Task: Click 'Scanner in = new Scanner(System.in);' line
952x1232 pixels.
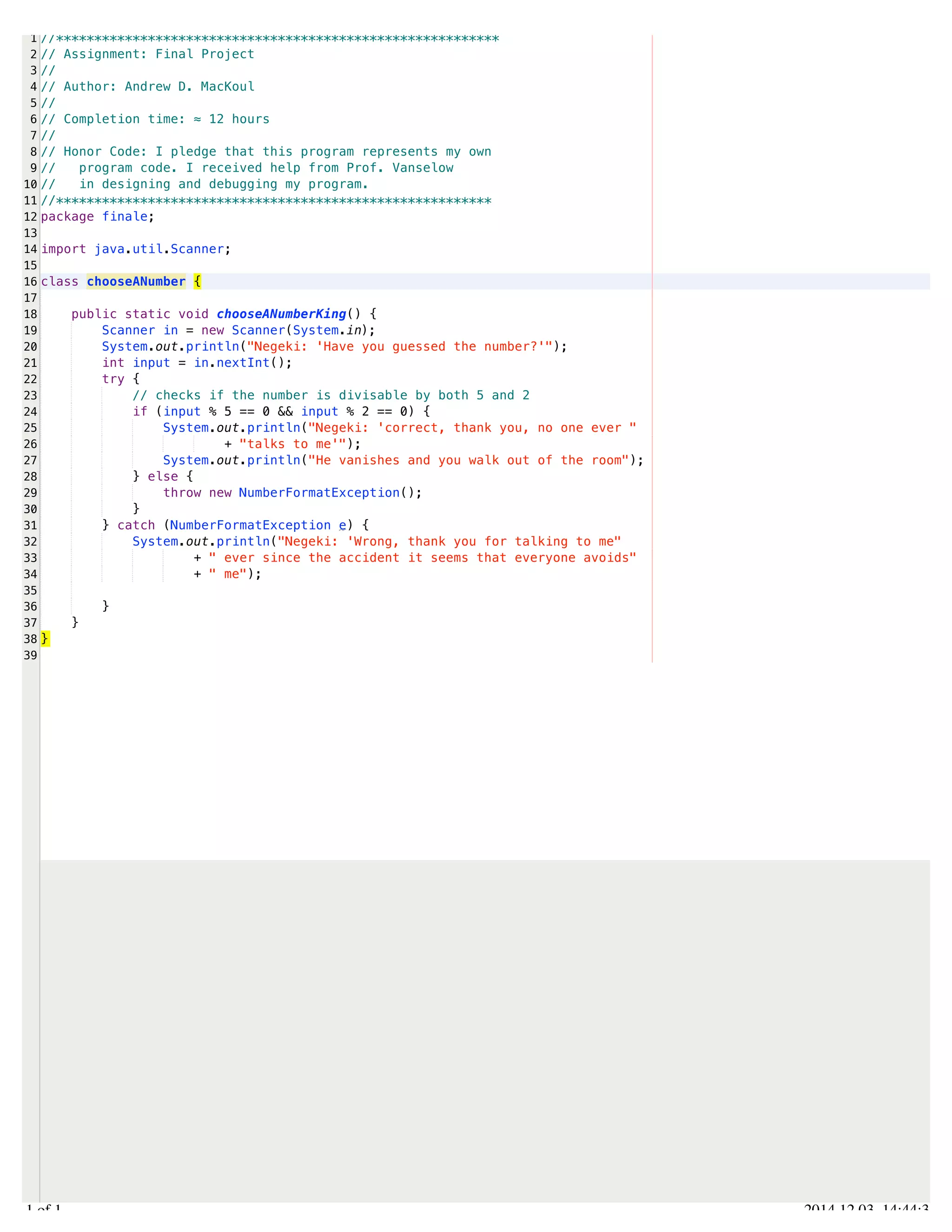Action: (238, 331)
